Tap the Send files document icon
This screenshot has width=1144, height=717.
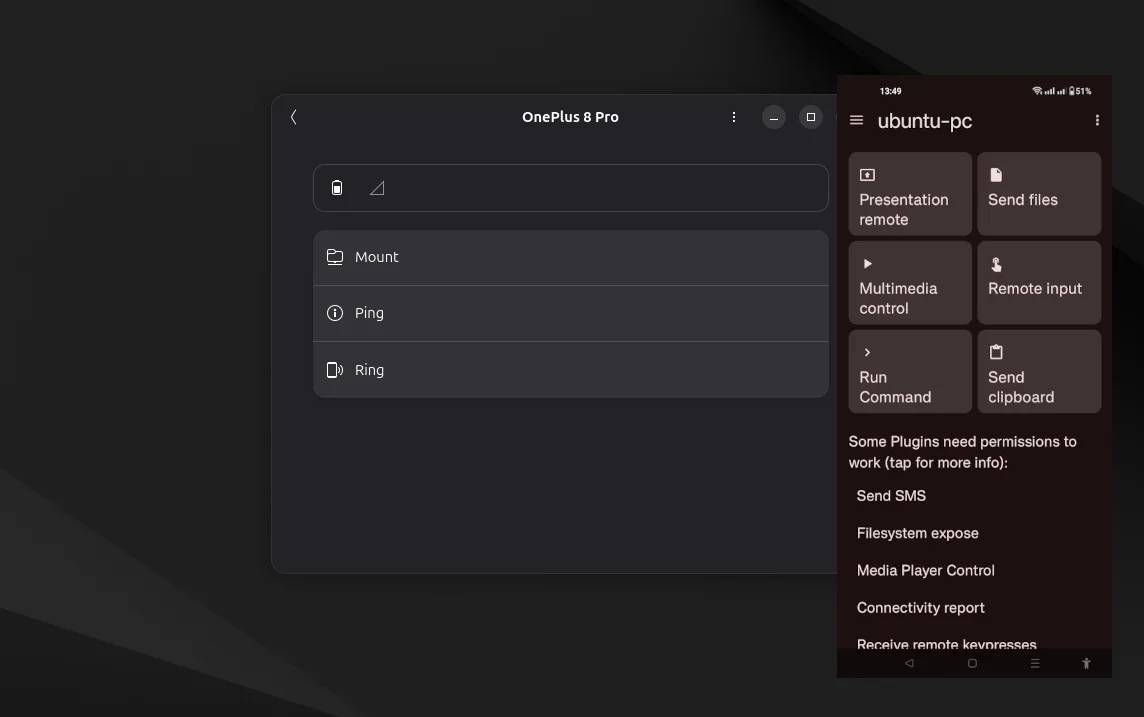point(995,175)
